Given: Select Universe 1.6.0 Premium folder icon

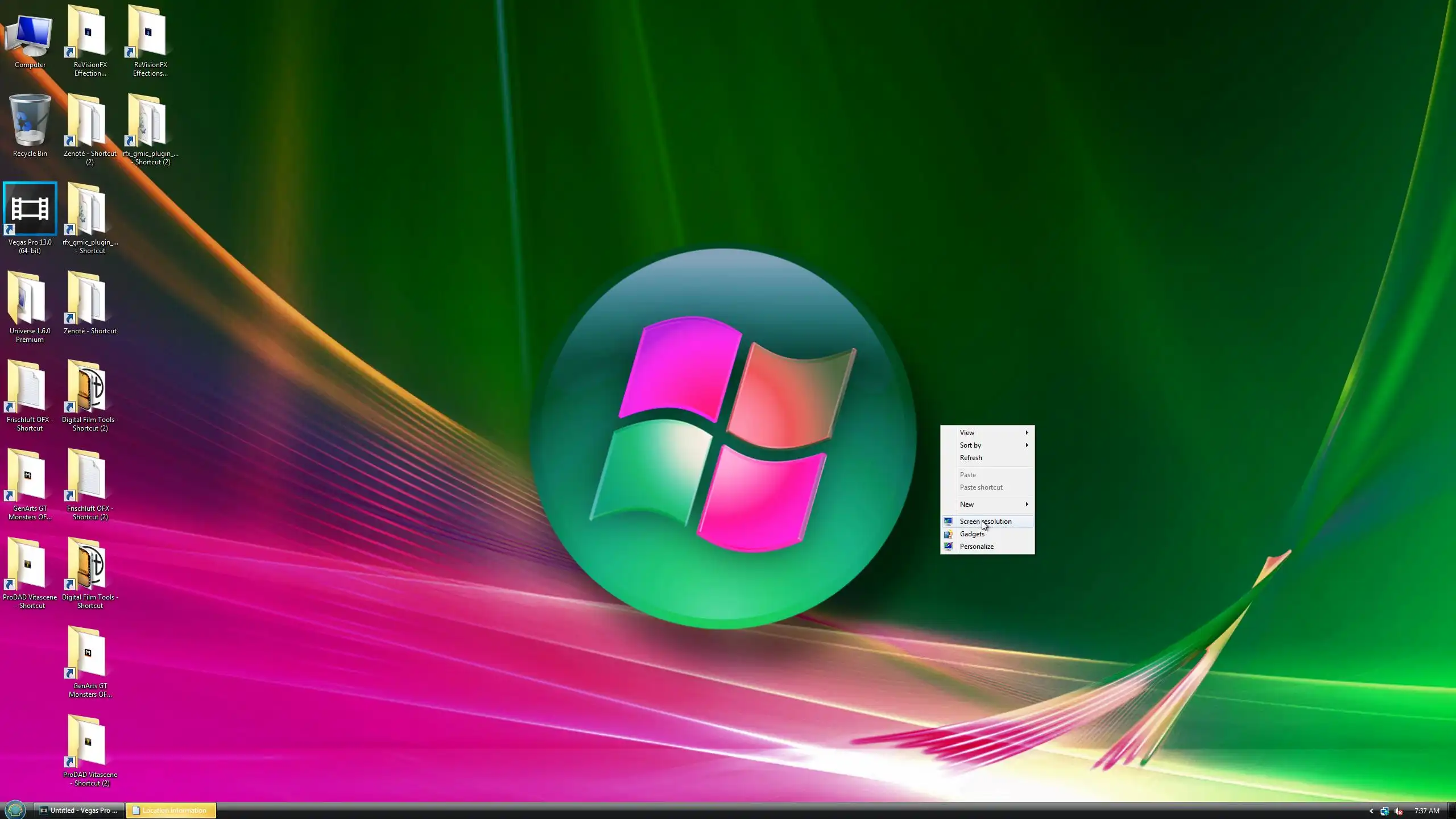Looking at the screenshot, I should (x=28, y=300).
